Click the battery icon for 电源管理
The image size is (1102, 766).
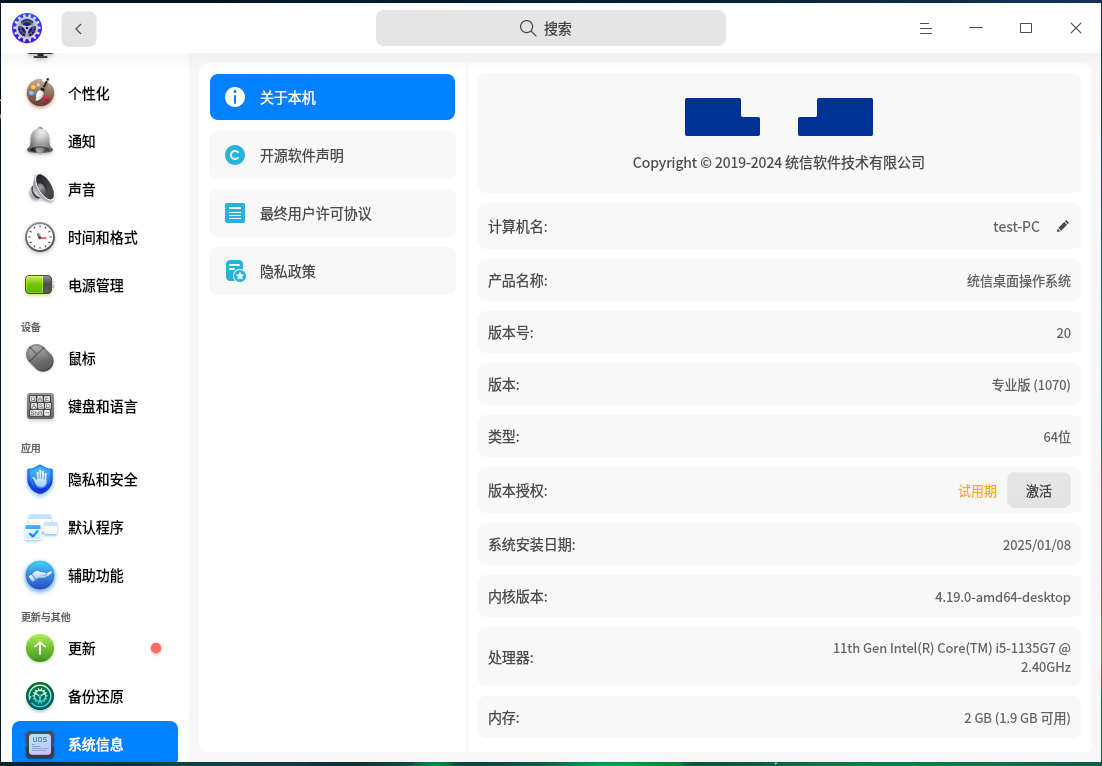click(39, 285)
